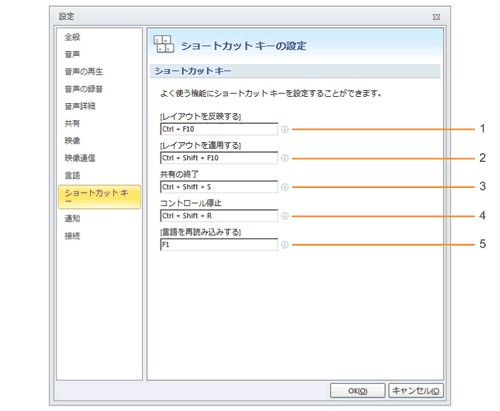
Task: Go to 音声の録音 settings page
Action: [x=84, y=89]
